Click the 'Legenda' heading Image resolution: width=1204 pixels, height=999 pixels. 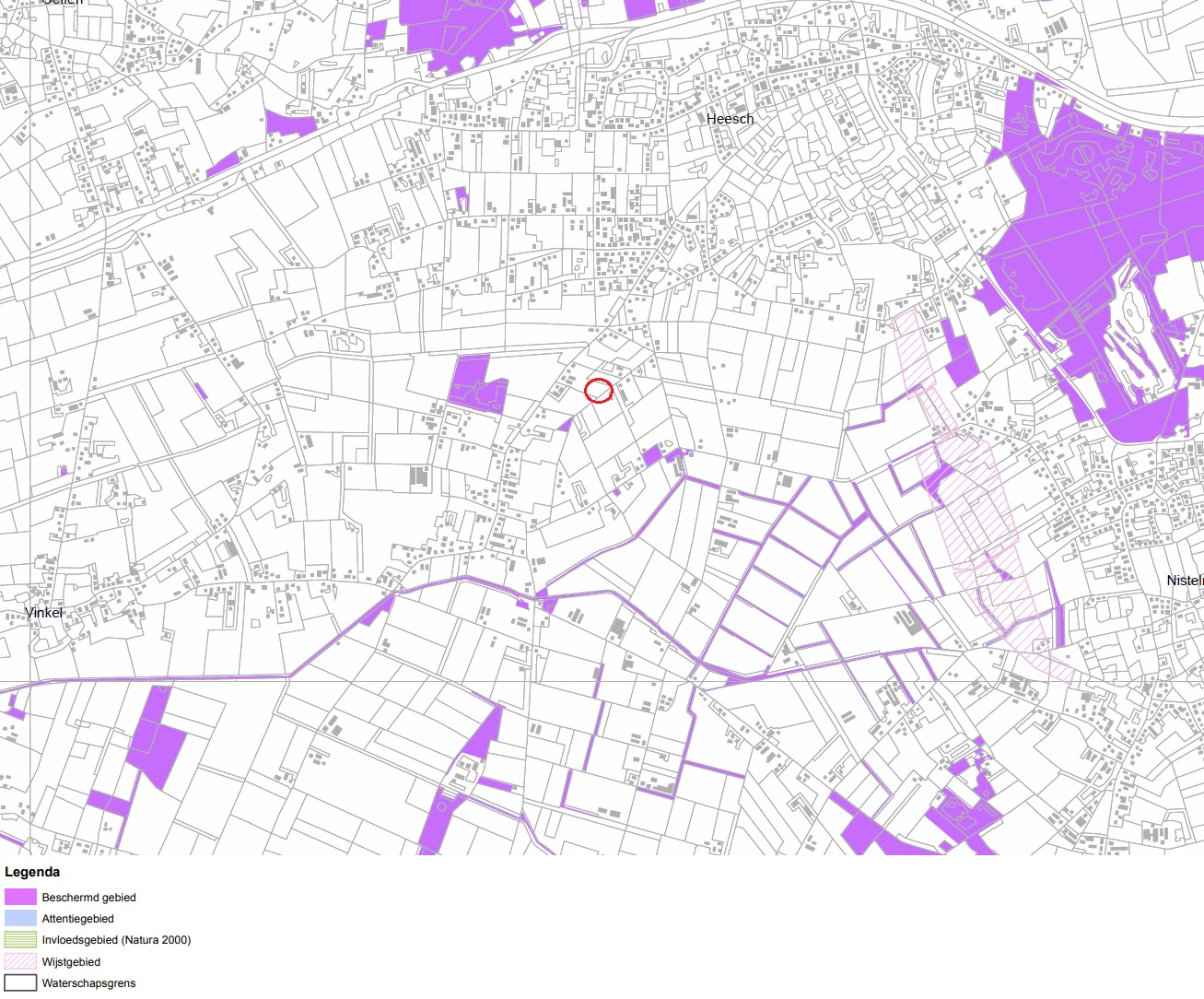point(32,872)
